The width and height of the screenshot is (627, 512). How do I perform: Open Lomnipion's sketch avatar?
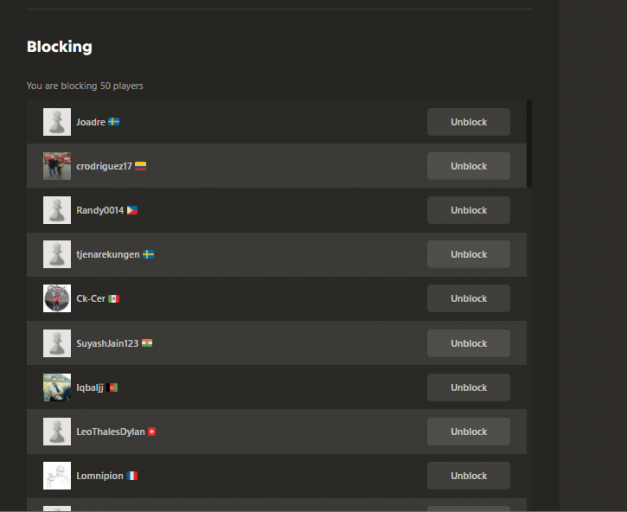[x=57, y=476]
